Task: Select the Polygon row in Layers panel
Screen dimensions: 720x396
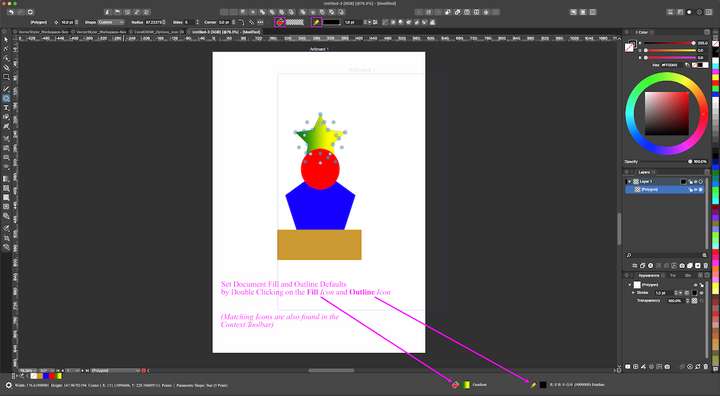Action: (664, 189)
